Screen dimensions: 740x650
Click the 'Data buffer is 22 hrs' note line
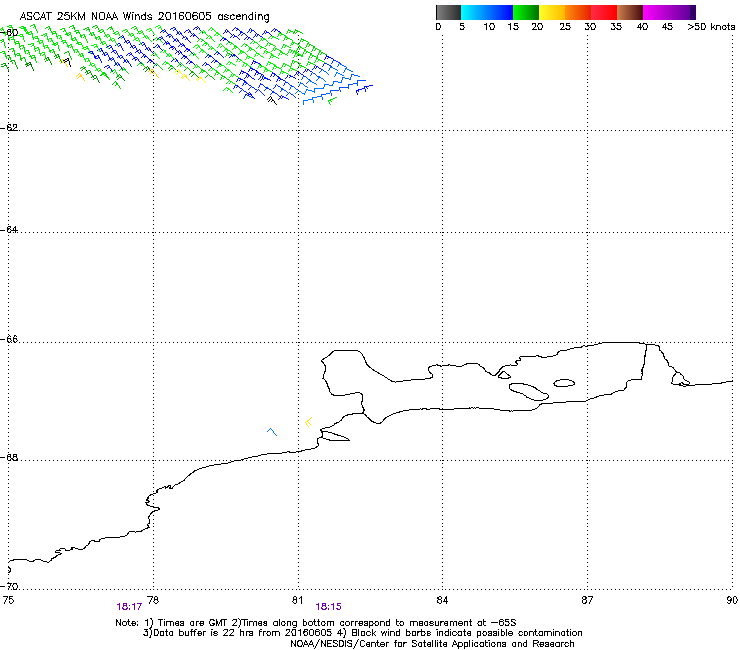362,633
